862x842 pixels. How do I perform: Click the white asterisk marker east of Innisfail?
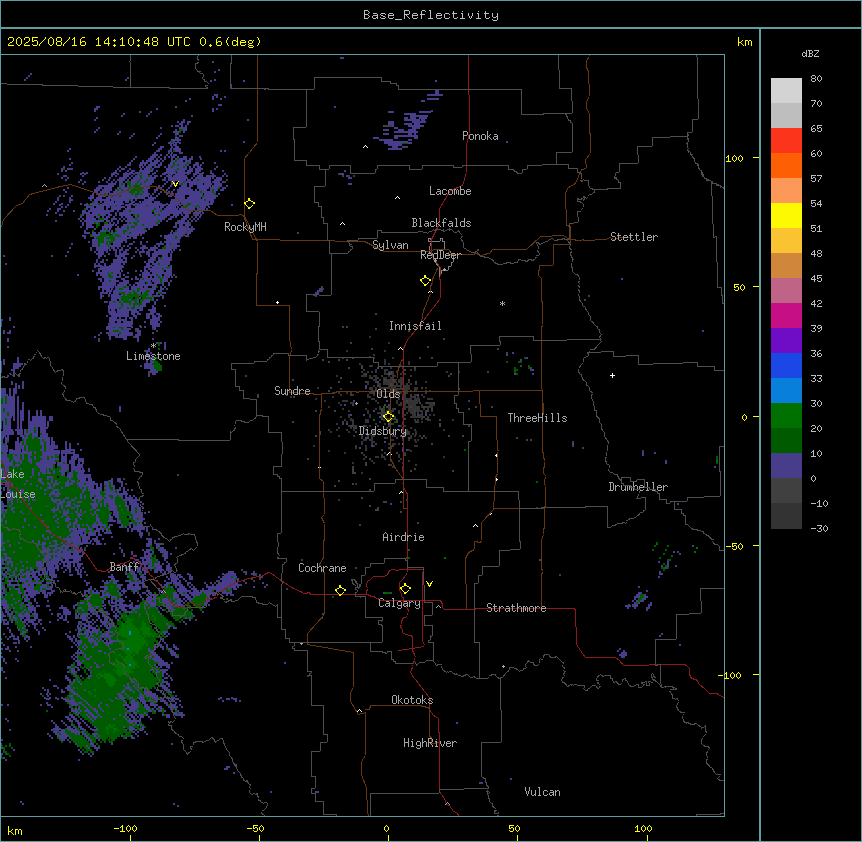(502, 303)
